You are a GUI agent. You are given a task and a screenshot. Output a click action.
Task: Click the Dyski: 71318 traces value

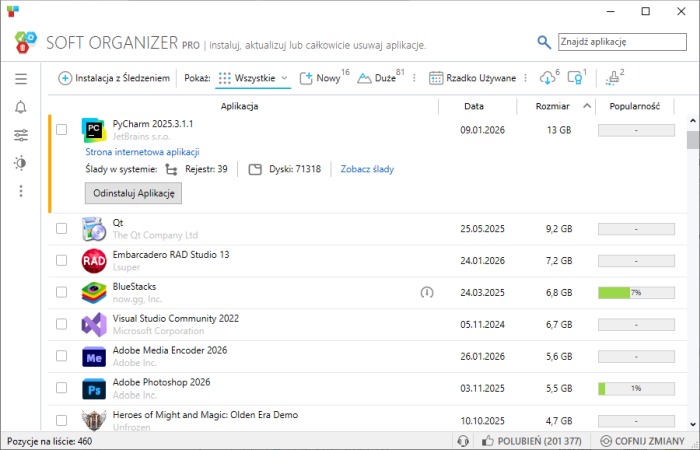coord(295,169)
